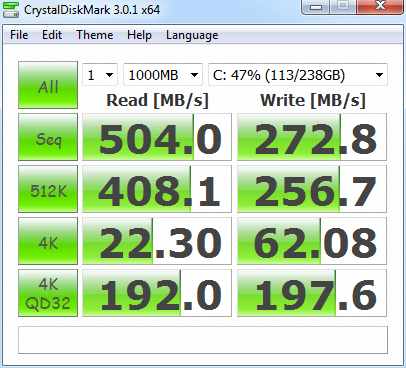
Task: Click the Read [MB/s] column header
Action: [x=157, y=100]
